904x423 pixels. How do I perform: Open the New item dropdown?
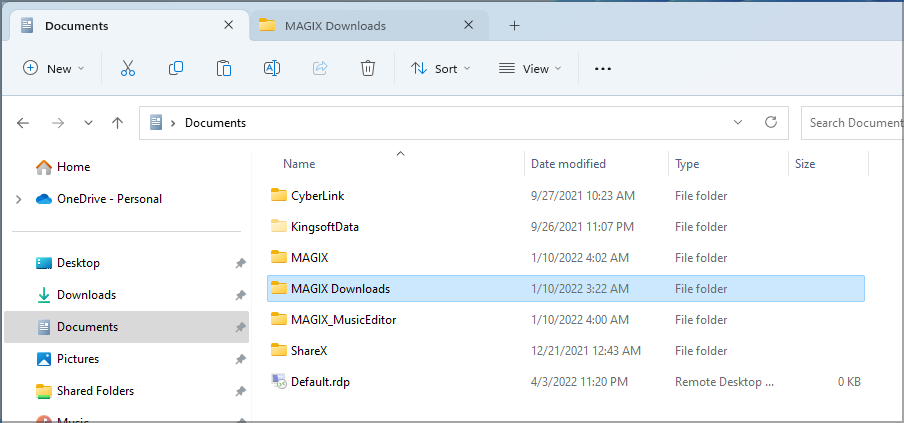pos(54,69)
